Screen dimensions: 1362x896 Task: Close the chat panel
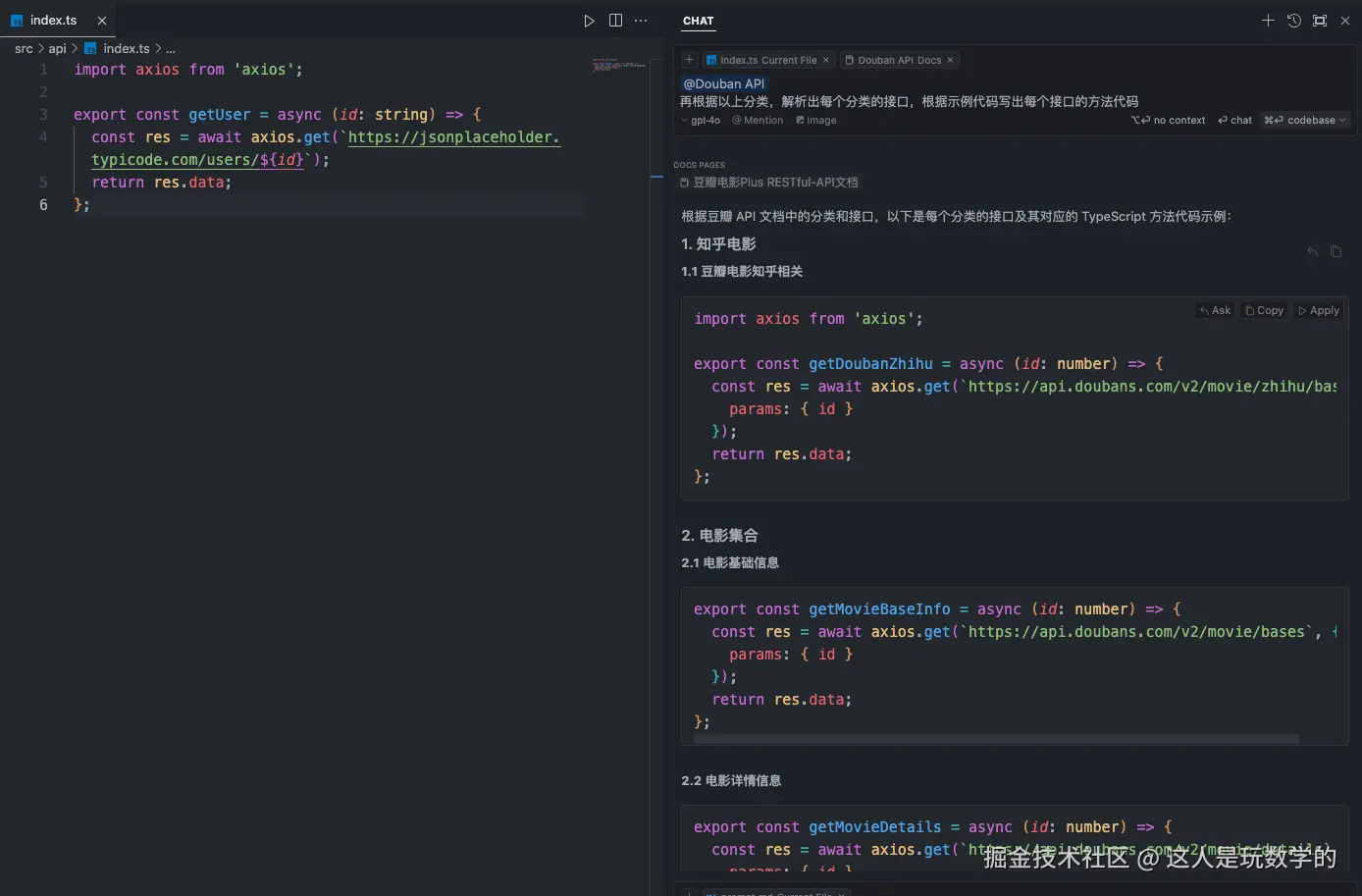(1345, 21)
